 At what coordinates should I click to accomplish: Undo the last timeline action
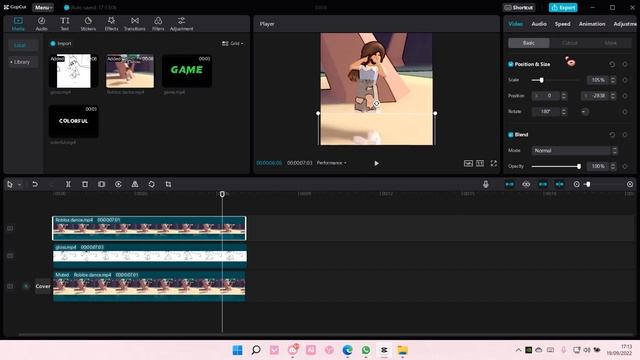tap(35, 184)
